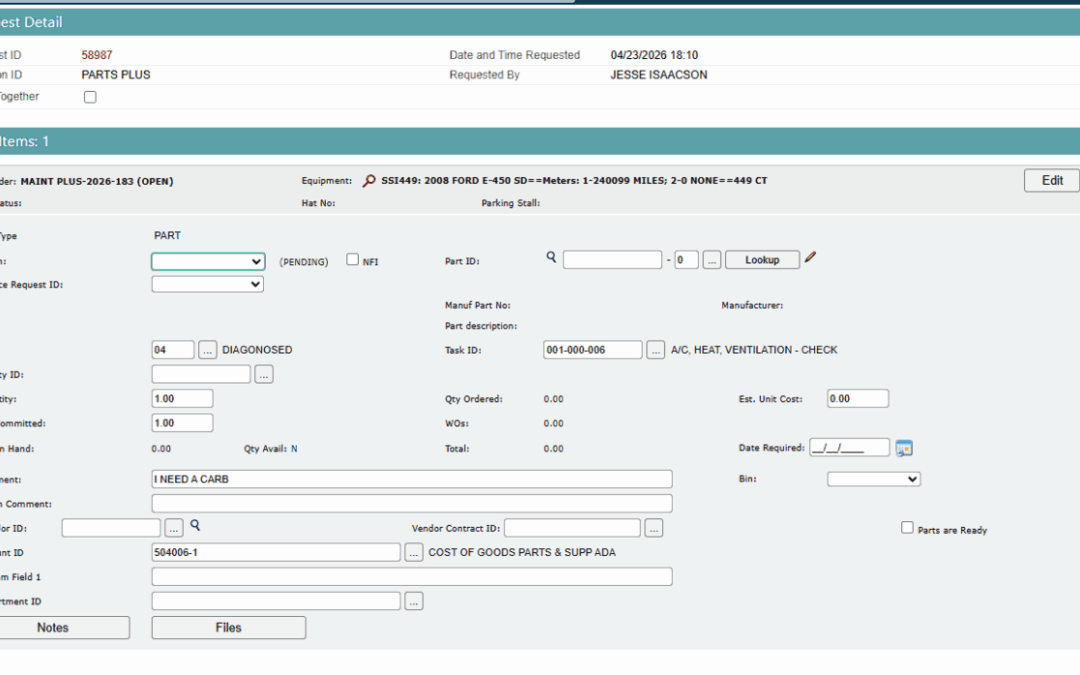The image size is (1080, 675).
Task: Open the Task ID ellipsis browse
Action: point(655,350)
